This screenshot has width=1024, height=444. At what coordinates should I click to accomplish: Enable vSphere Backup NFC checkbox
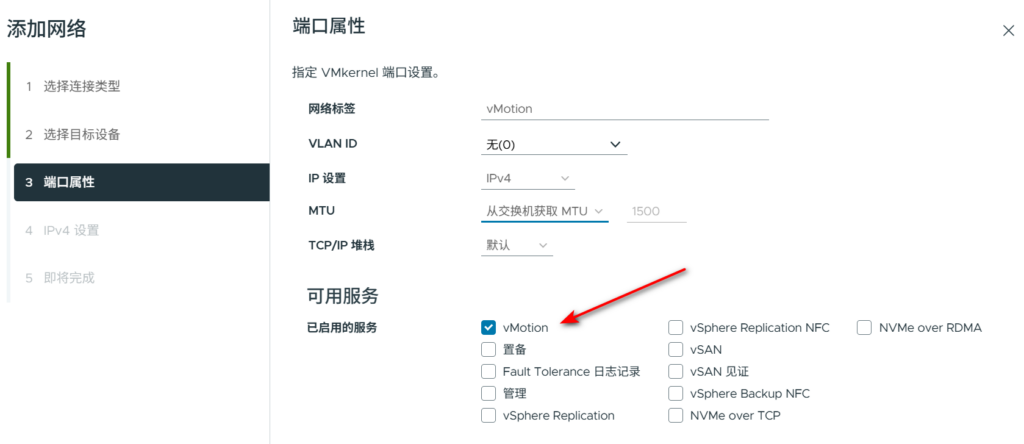(x=676, y=393)
